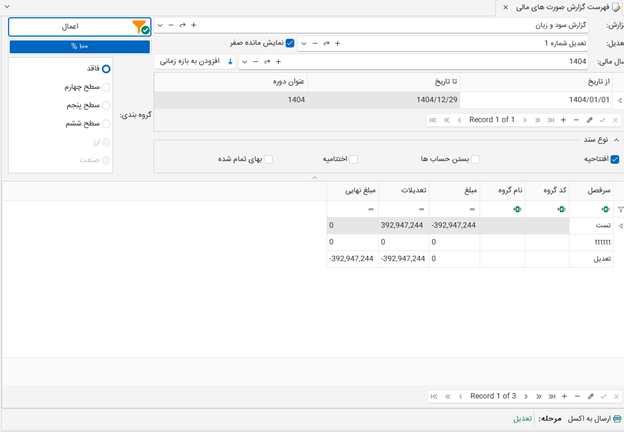Uncheck the افتتاحیه document type checkbox
This screenshot has width=624, height=432.
[615, 160]
